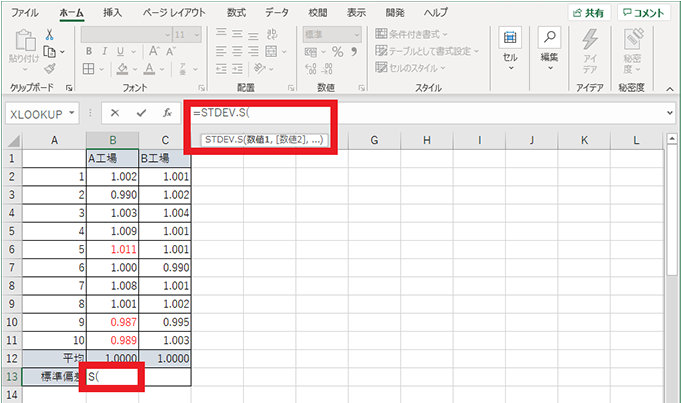Image resolution: width=681 pixels, height=403 pixels.
Task: Click inside the formula bar input
Action: (427, 113)
